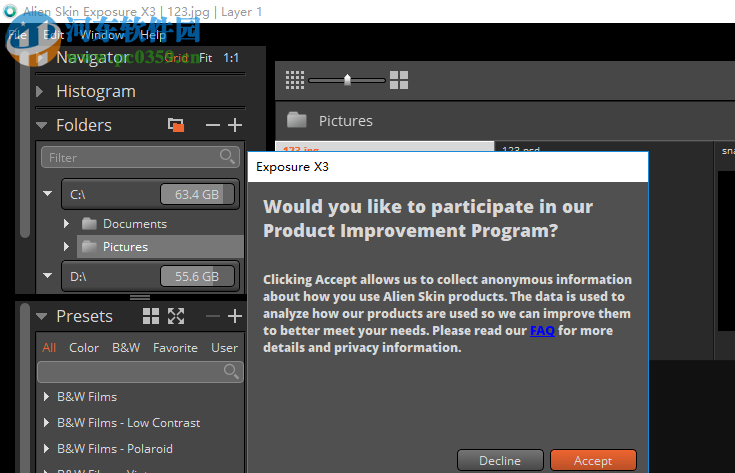
Task: Click the D:\ drive 55.6 GB bar
Action: pyautogui.click(x=197, y=277)
